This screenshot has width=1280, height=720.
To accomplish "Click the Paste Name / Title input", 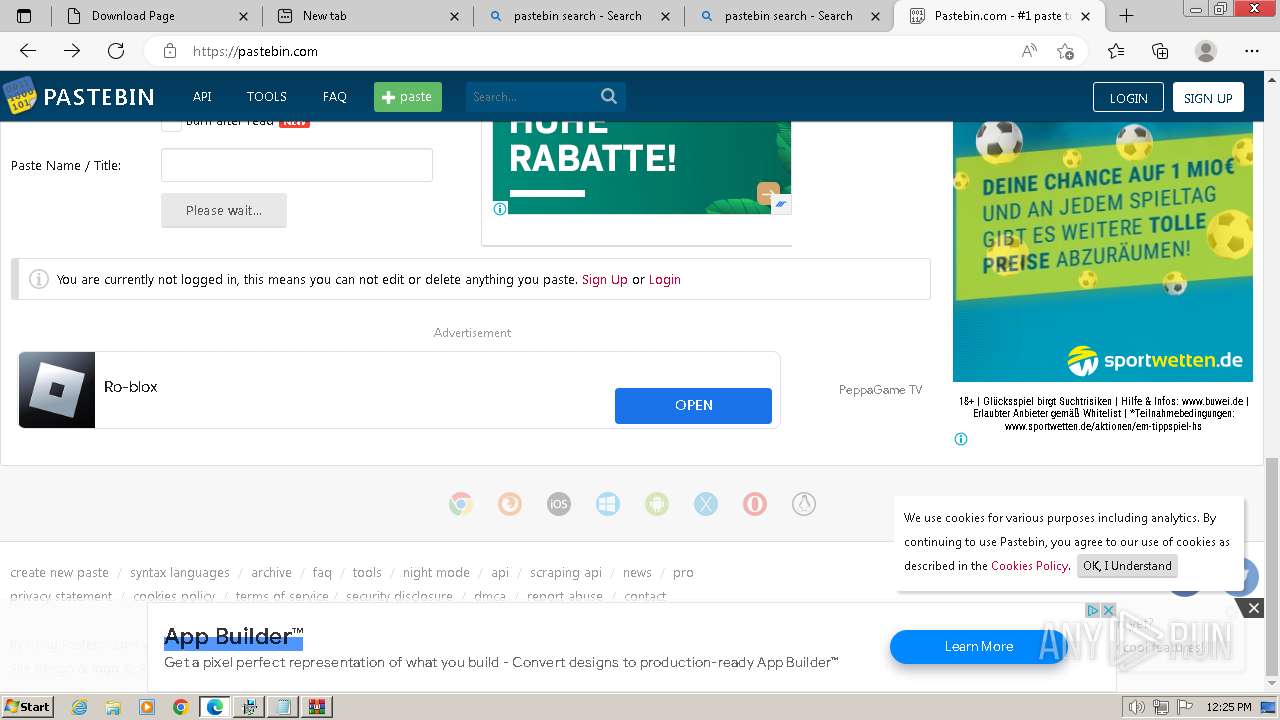I will (x=297, y=165).
